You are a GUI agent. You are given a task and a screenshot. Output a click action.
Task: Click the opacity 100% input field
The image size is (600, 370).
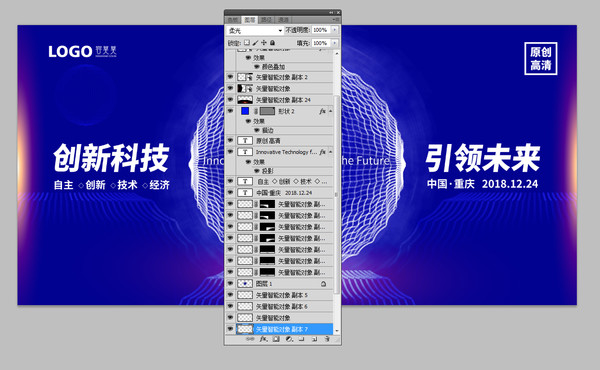pyautogui.click(x=321, y=30)
